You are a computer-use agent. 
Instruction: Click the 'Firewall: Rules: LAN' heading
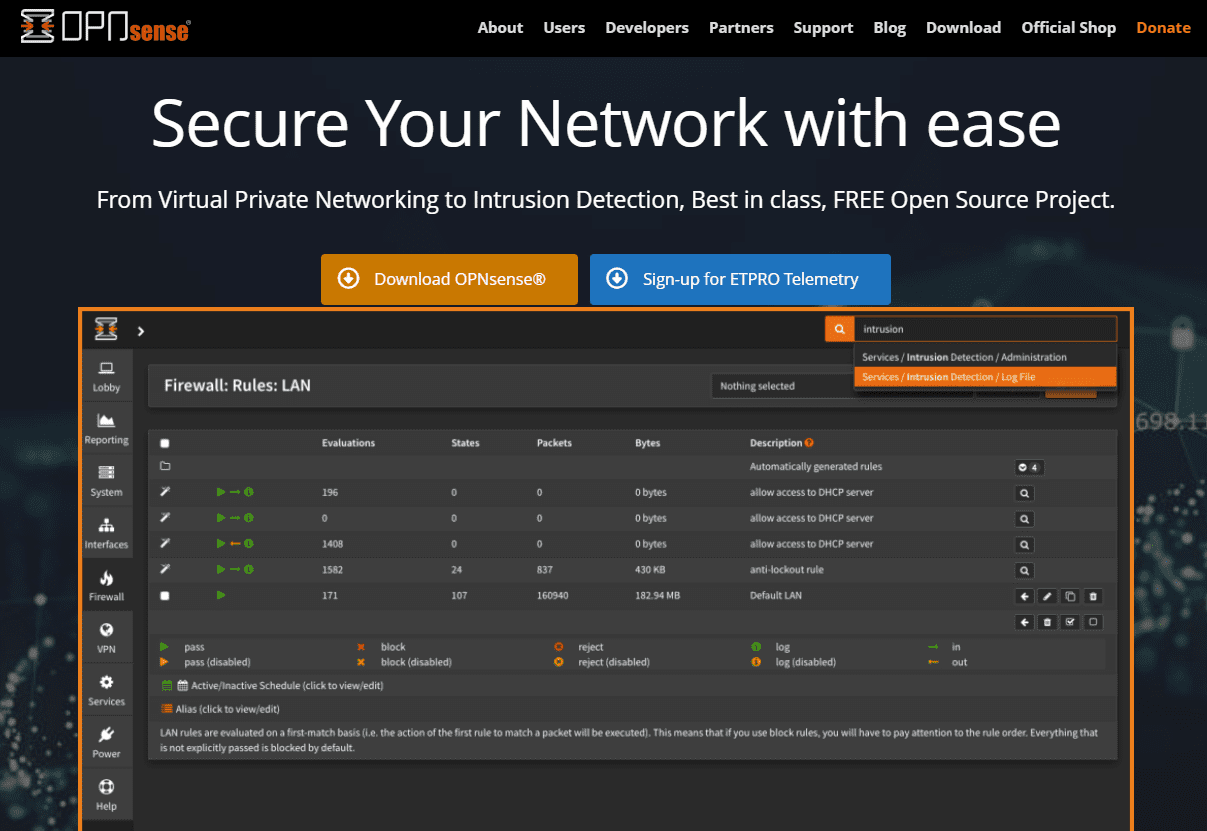[x=237, y=385]
